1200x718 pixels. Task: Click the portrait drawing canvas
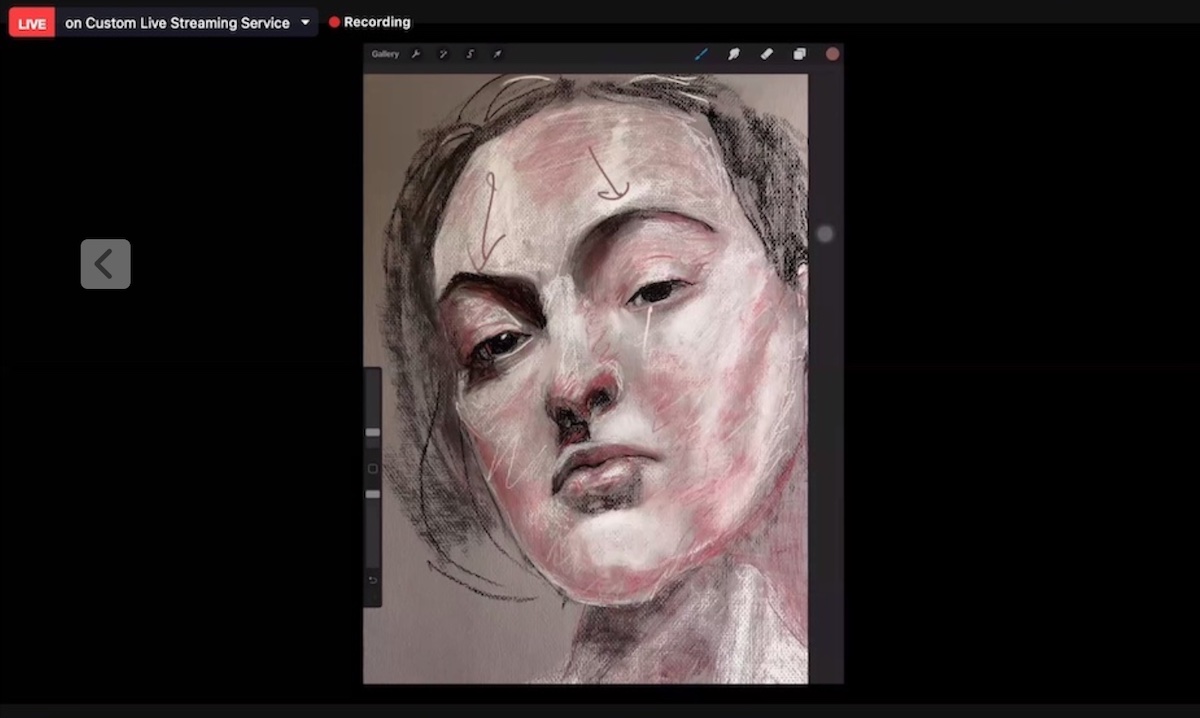585,378
